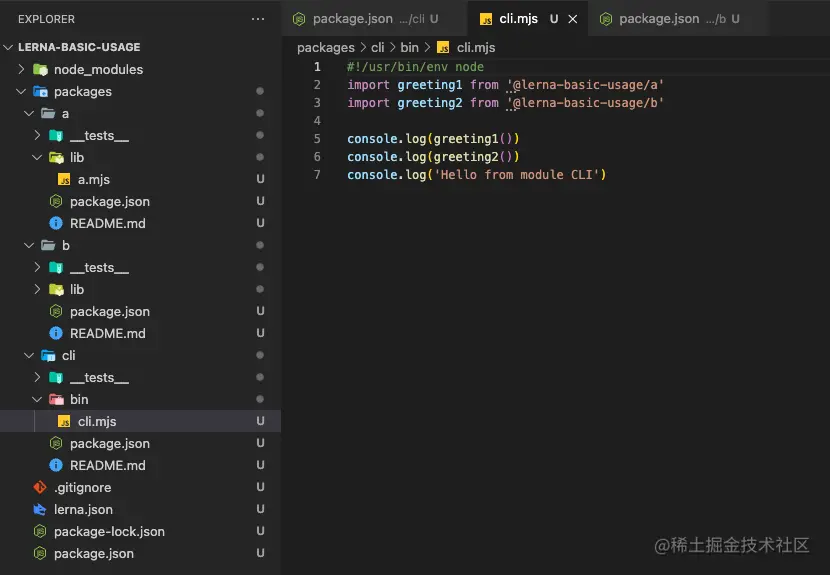
Task: Click '@lerna-basic-usage/b' import string
Action: pyautogui.click(x=585, y=103)
